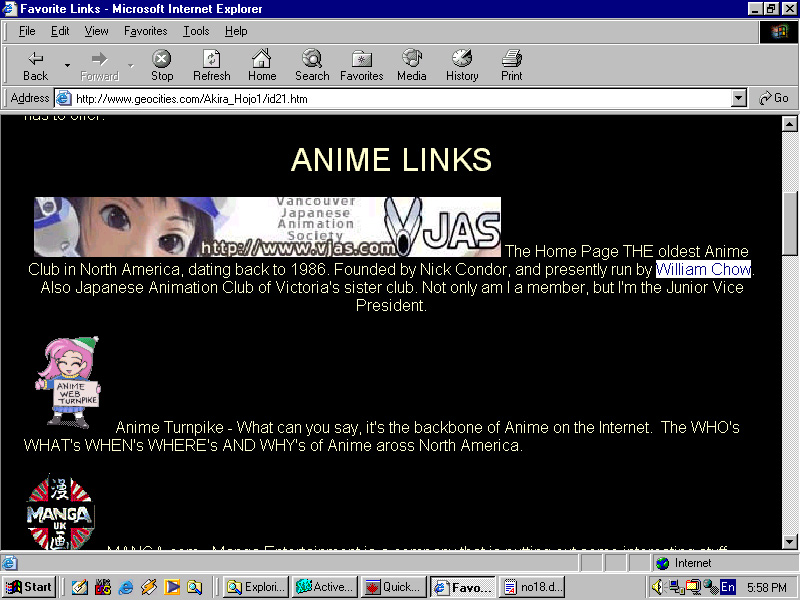Open the Start menu
The height and width of the screenshot is (600, 800).
[29, 587]
